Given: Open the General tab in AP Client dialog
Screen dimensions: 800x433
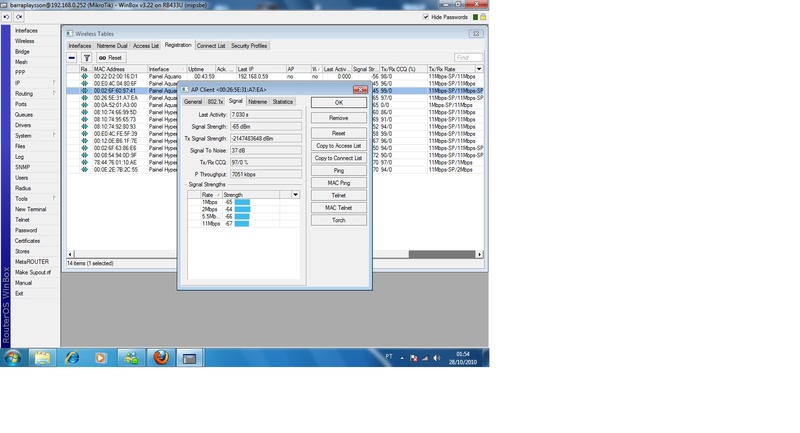Looking at the screenshot, I should (x=193, y=101).
